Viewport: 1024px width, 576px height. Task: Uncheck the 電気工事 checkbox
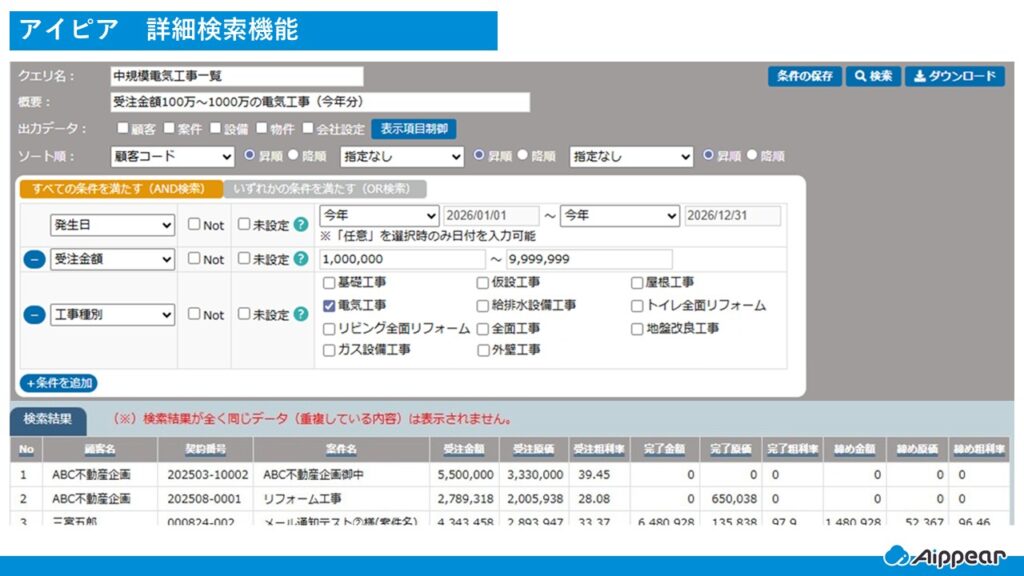[329, 305]
